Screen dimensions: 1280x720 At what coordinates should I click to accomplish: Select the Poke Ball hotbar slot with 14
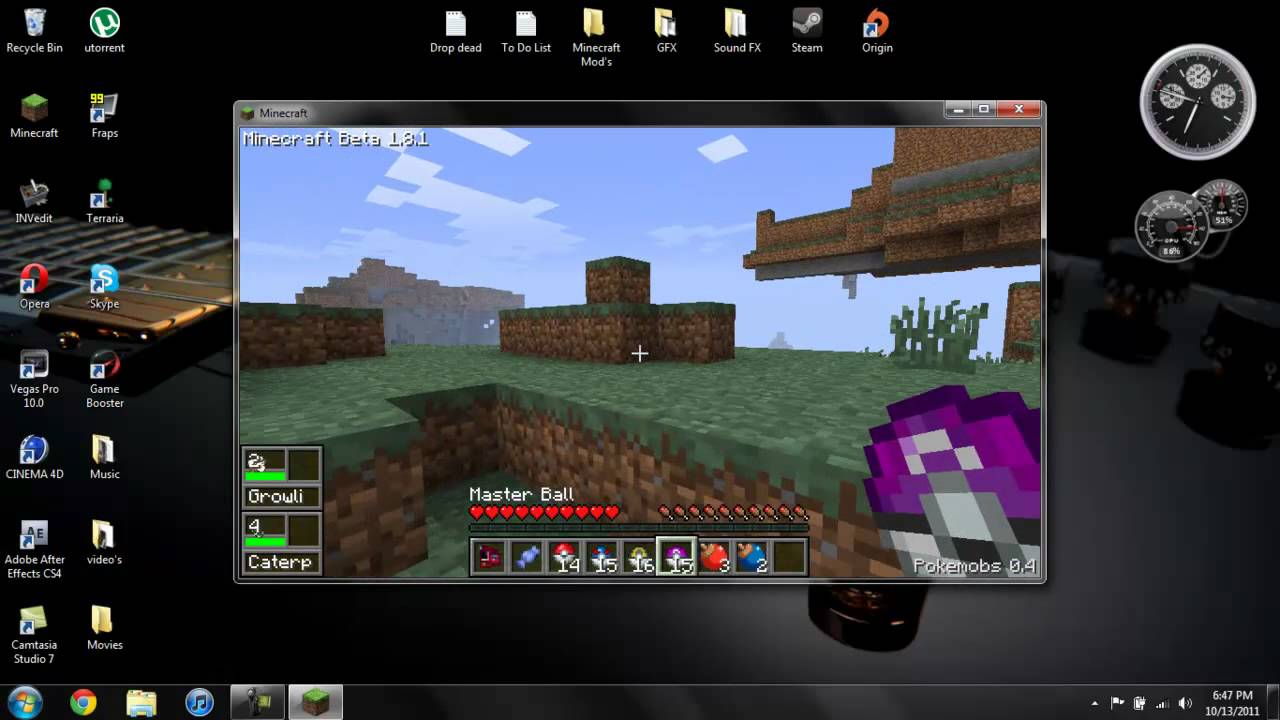click(565, 556)
